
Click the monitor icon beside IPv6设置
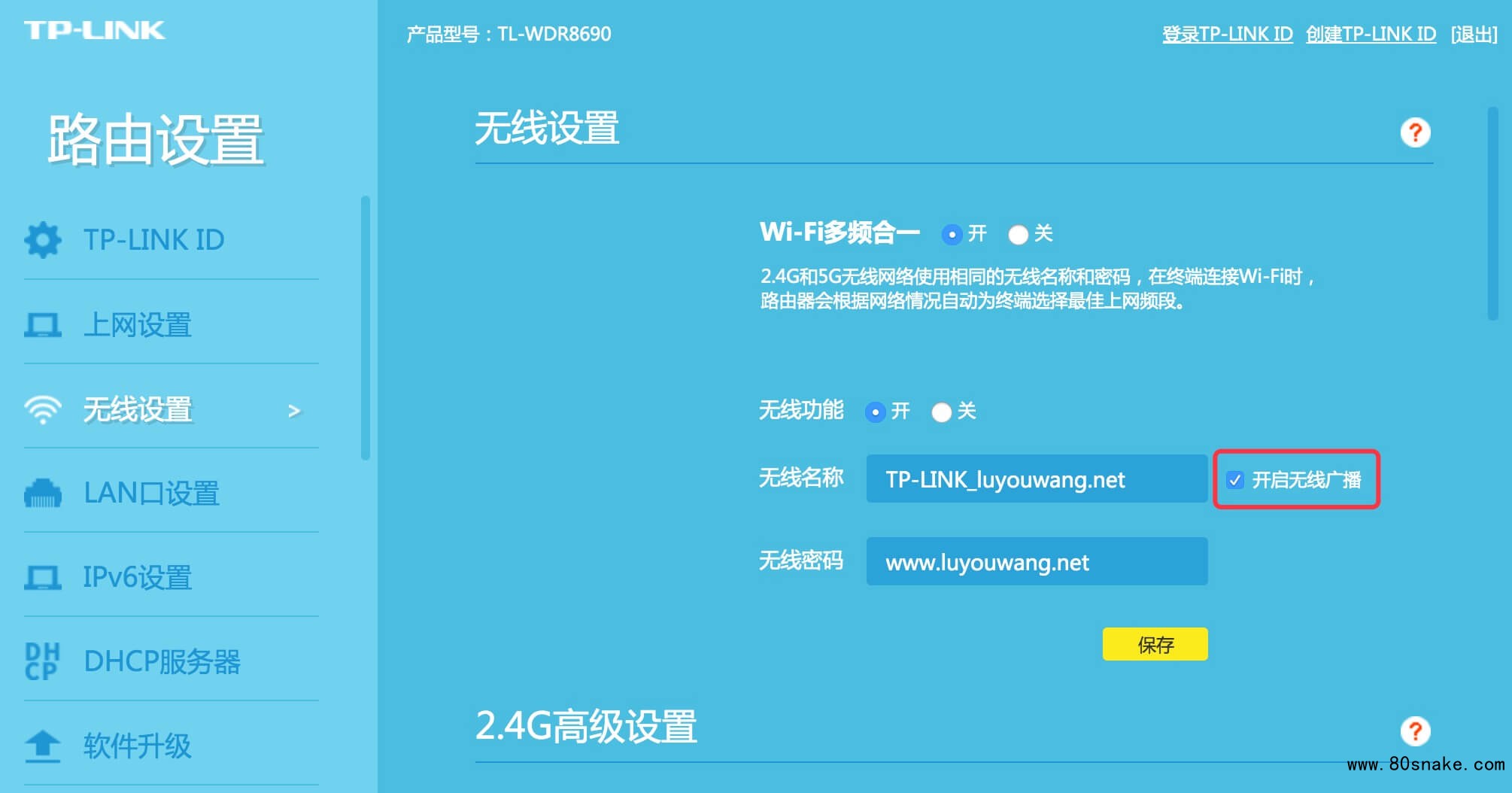43,578
